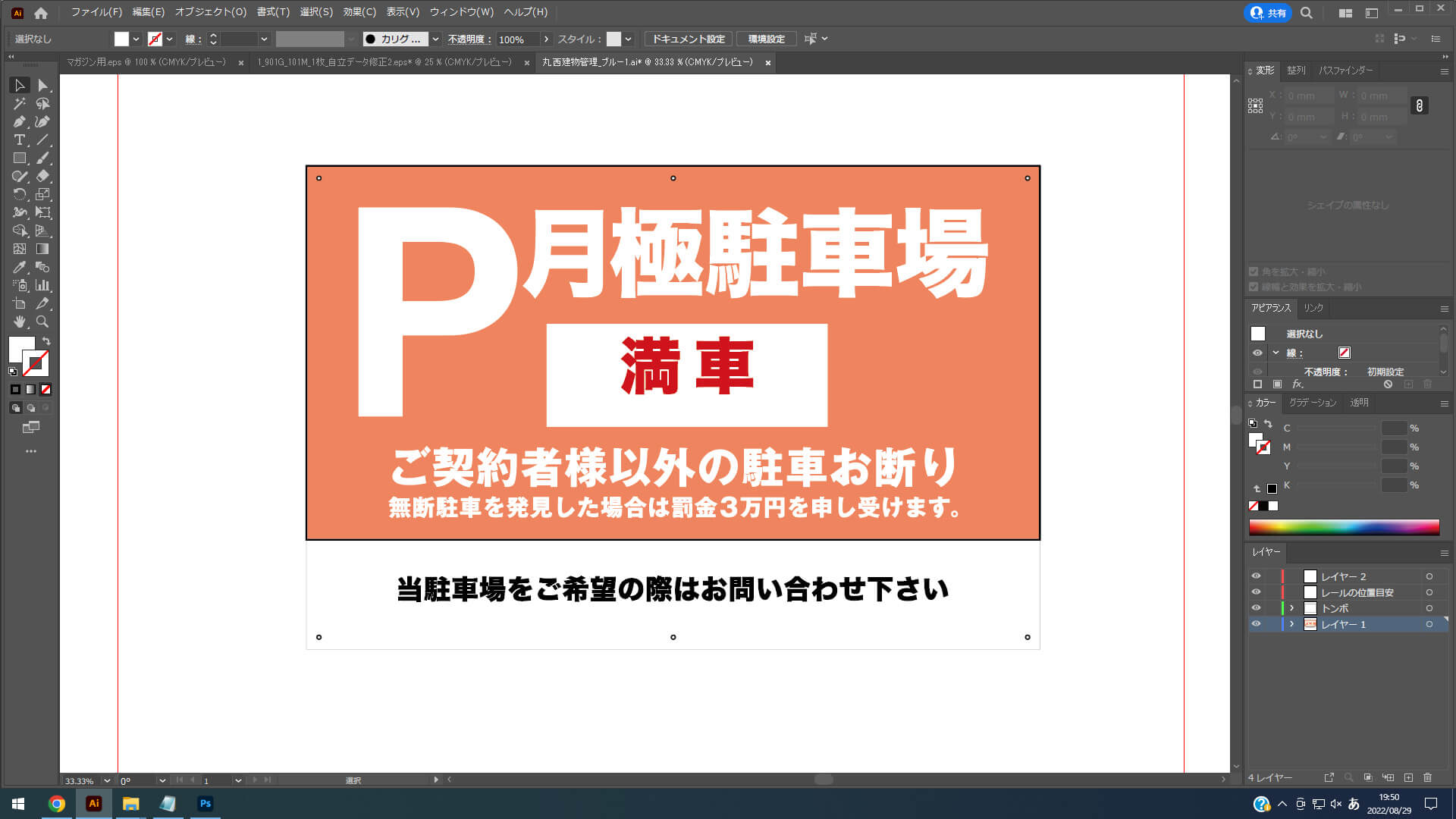Viewport: 1456px width, 819px height.
Task: Pick the Type tool
Action: coord(20,140)
